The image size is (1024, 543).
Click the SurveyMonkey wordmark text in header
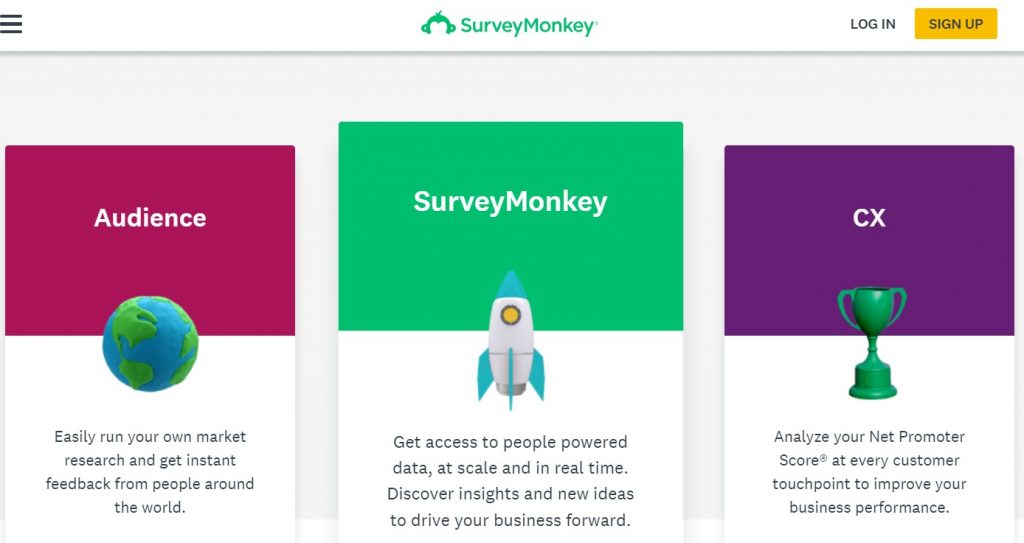[529, 26]
